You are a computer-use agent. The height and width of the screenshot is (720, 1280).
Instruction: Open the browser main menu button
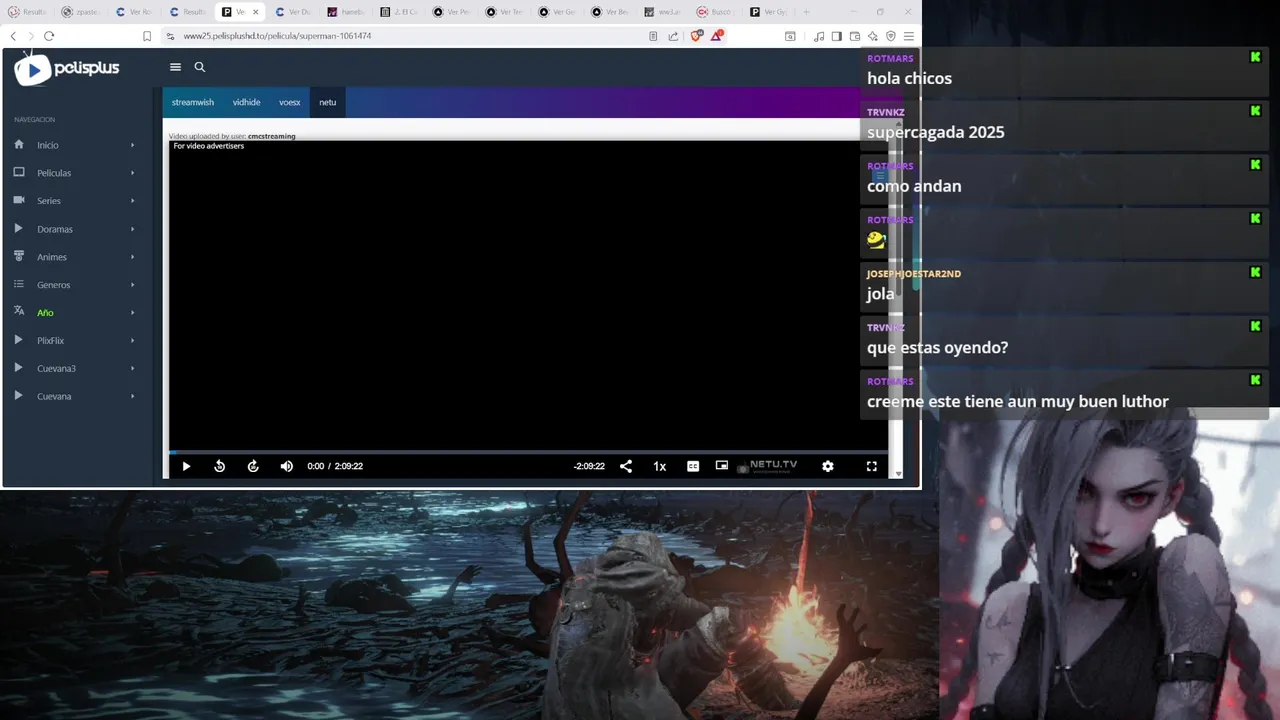click(908, 36)
